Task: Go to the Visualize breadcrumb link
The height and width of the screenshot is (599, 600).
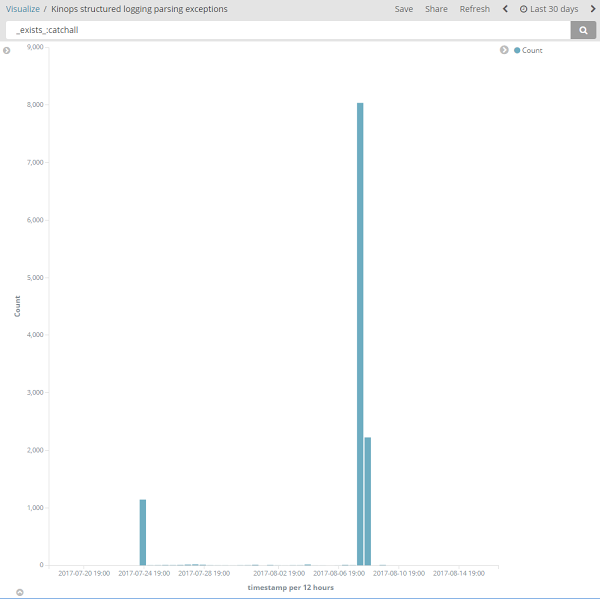Action: tap(23, 9)
